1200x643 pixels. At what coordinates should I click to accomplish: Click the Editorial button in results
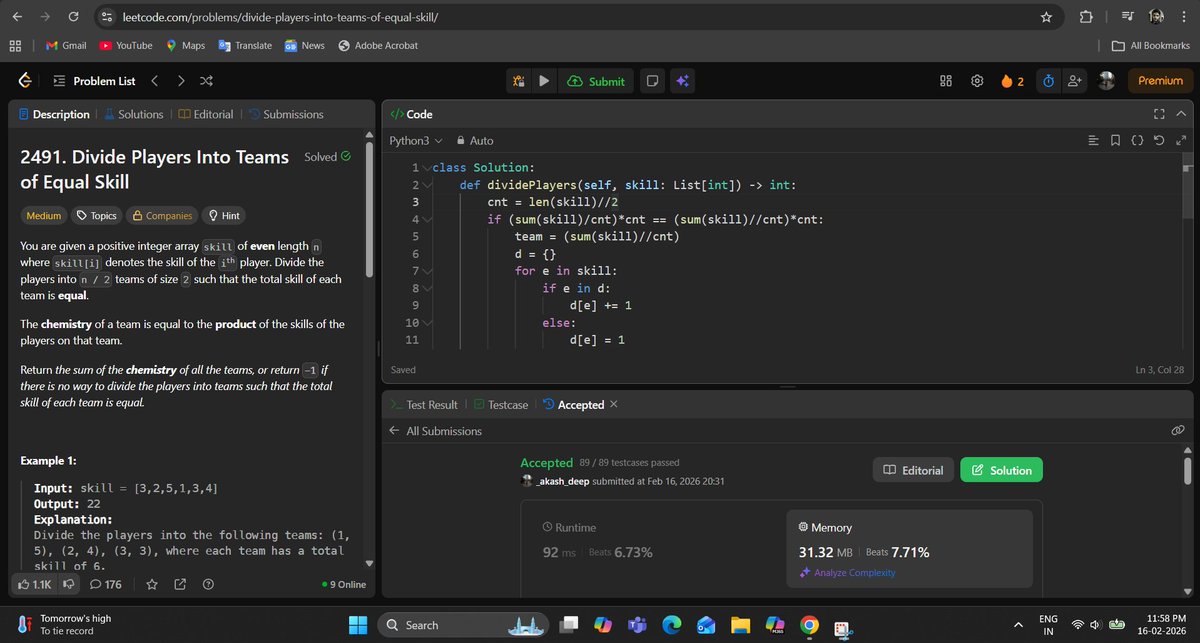[913, 470]
